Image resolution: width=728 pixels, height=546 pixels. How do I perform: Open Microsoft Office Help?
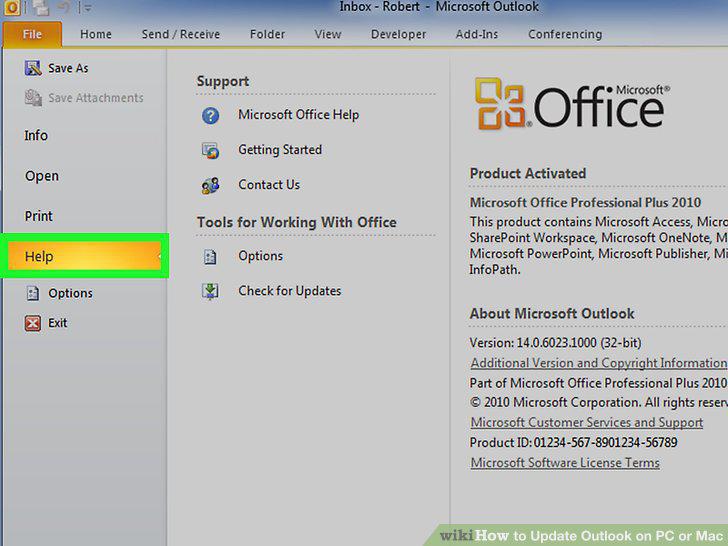coord(299,115)
